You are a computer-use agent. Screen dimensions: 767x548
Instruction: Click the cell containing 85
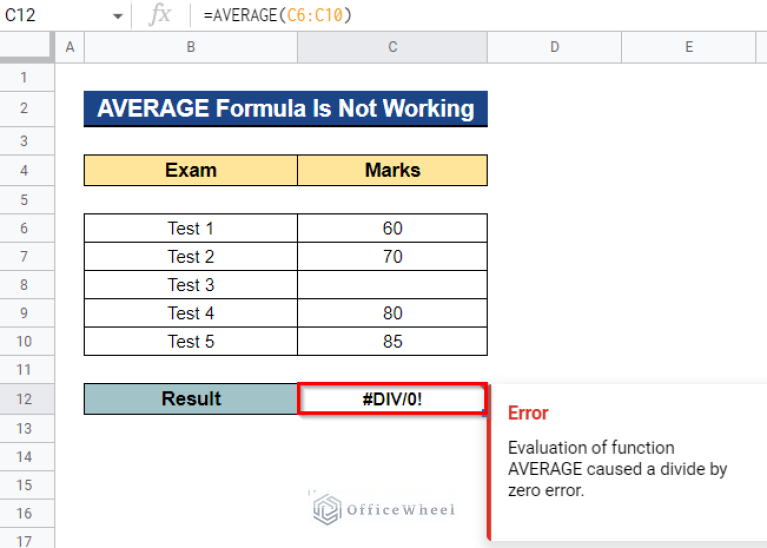(x=392, y=342)
